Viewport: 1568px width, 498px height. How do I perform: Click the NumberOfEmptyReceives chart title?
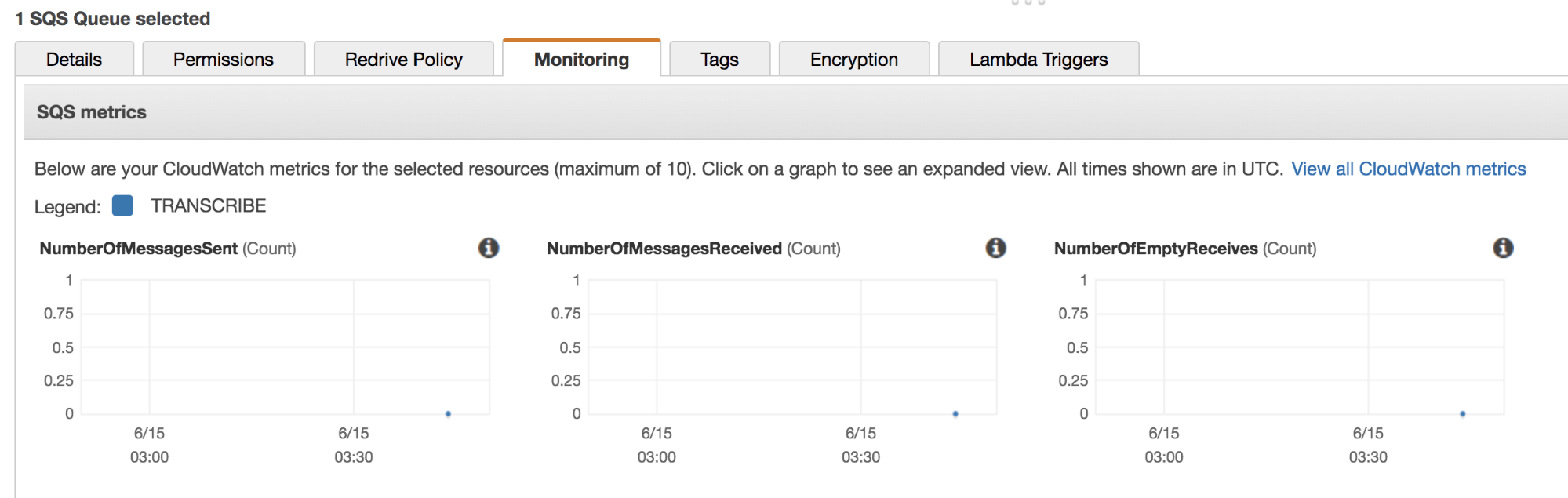1155,249
